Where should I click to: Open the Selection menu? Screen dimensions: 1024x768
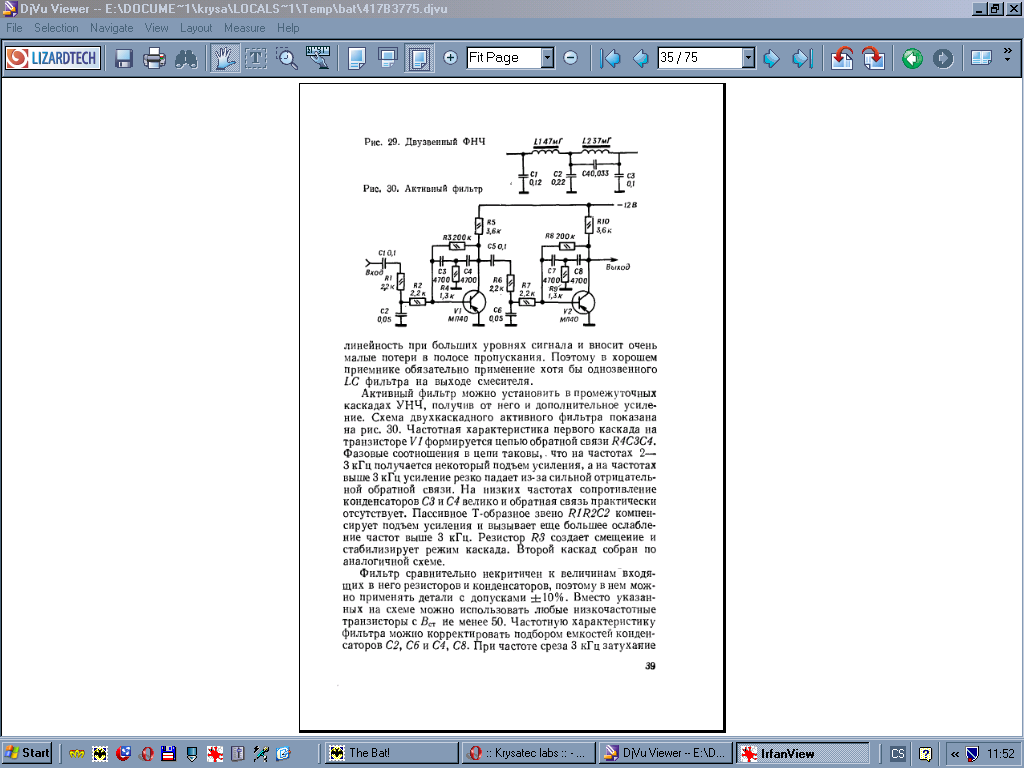pos(56,28)
